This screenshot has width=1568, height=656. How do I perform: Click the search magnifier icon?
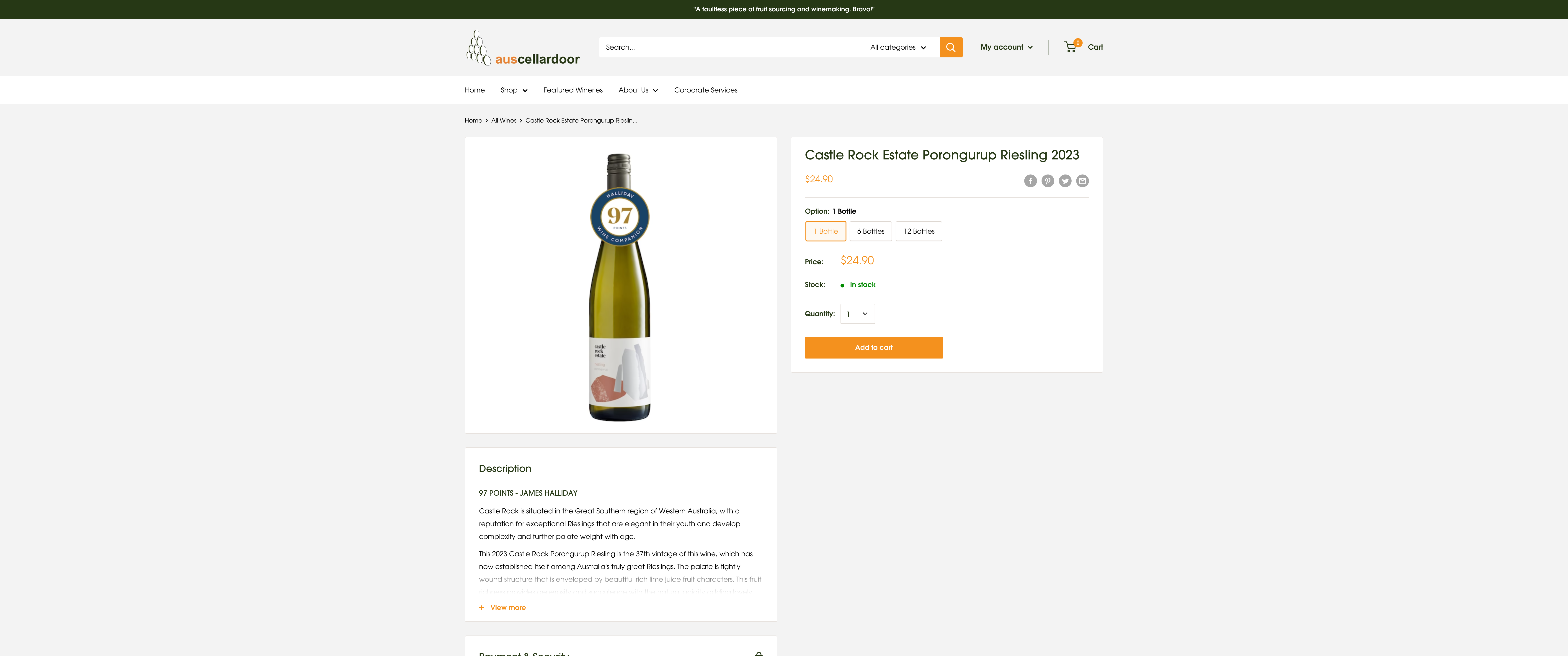(x=951, y=47)
